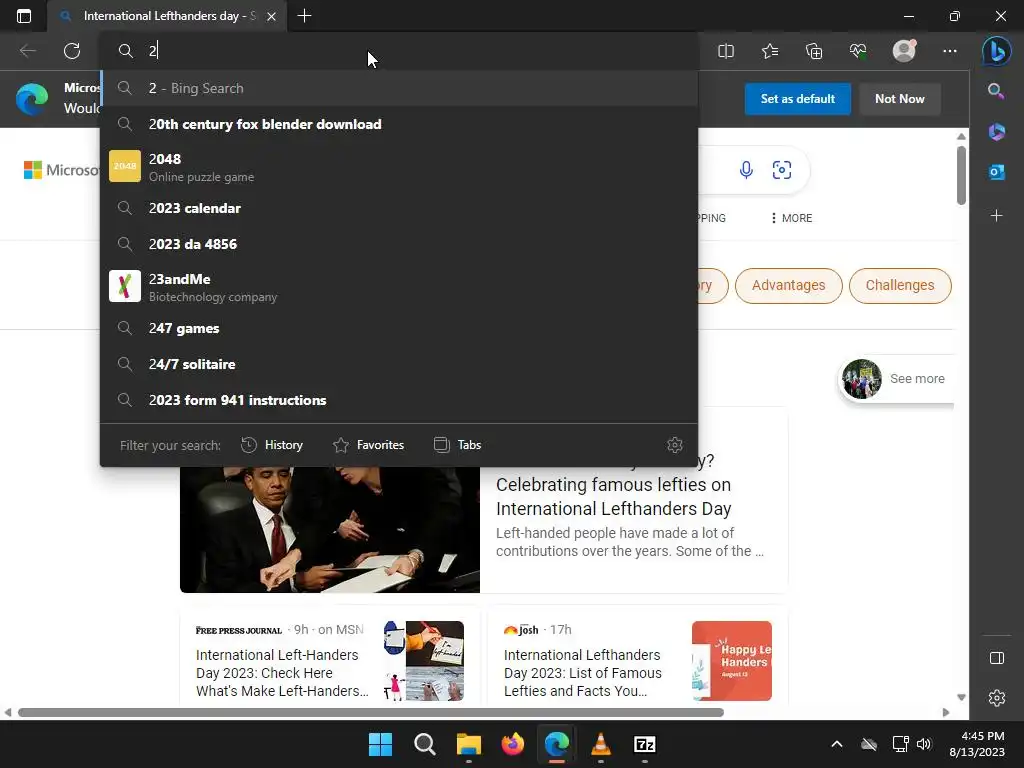Viewport: 1024px width, 768px height.
Task: Select the Challenges filter chip
Action: pos(900,285)
